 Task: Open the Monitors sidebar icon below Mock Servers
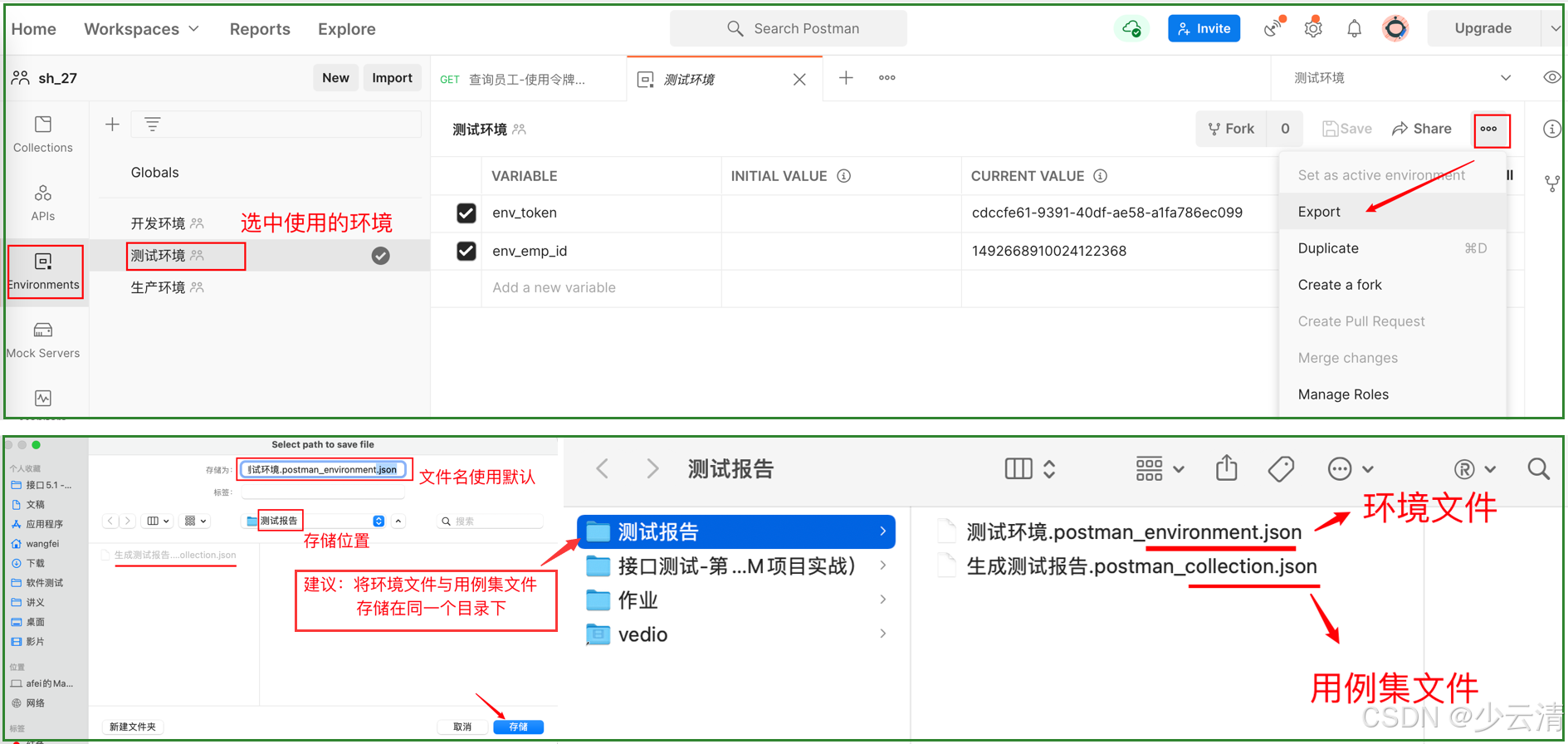(x=43, y=399)
